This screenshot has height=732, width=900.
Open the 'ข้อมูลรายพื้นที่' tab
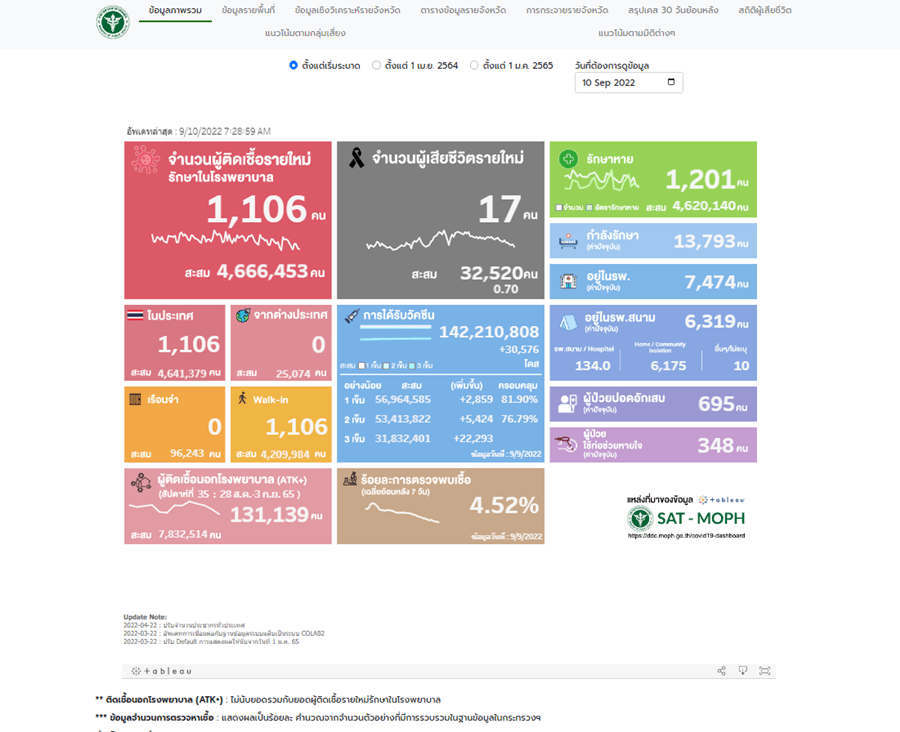(248, 10)
